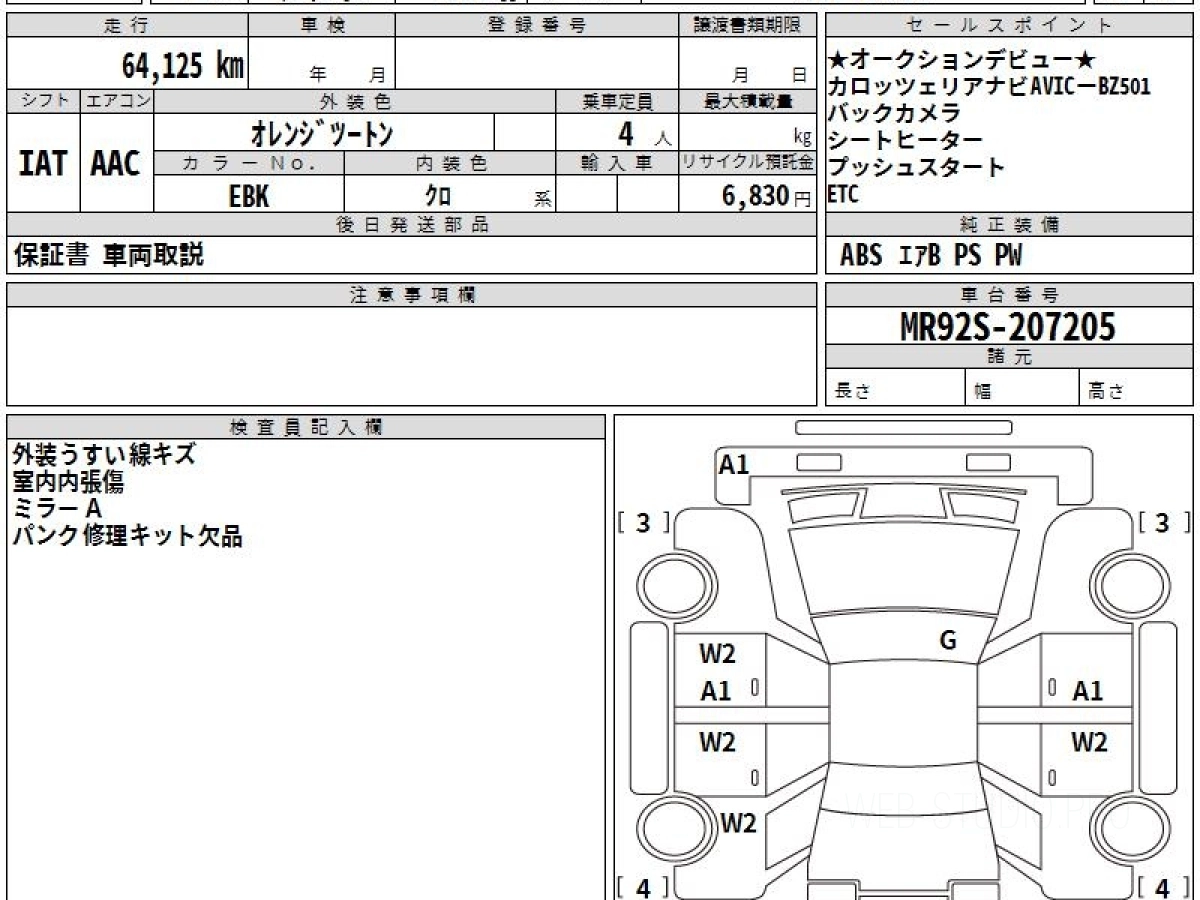
Task: Click the empty notes area under 注意事項欄
Action: (x=411, y=356)
